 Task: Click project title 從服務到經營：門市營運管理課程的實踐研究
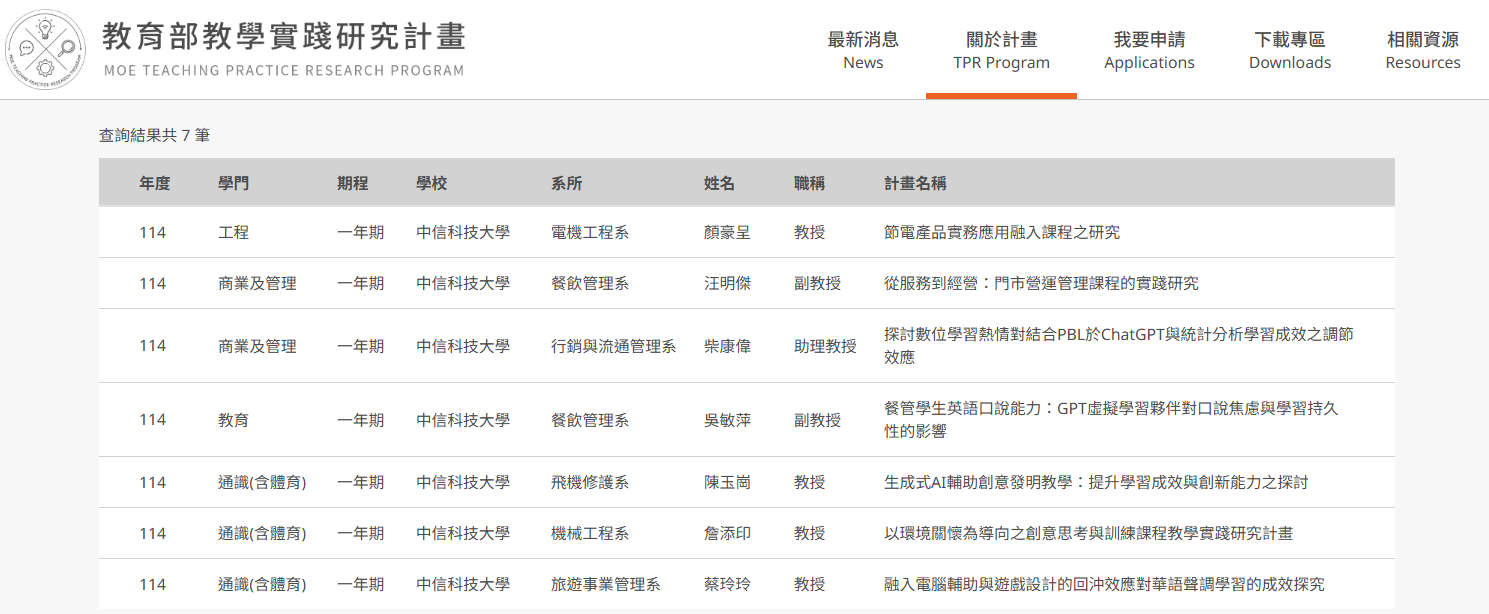point(1041,283)
